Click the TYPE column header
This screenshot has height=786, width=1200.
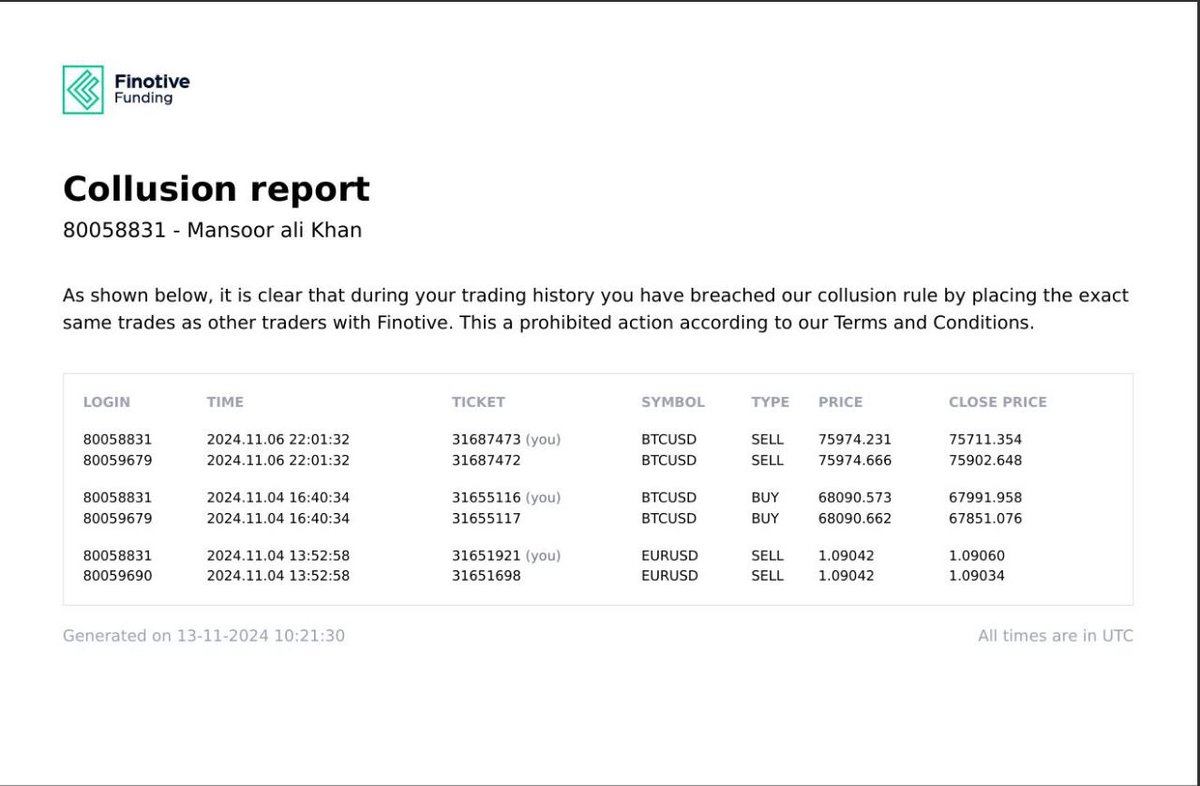tap(770, 402)
